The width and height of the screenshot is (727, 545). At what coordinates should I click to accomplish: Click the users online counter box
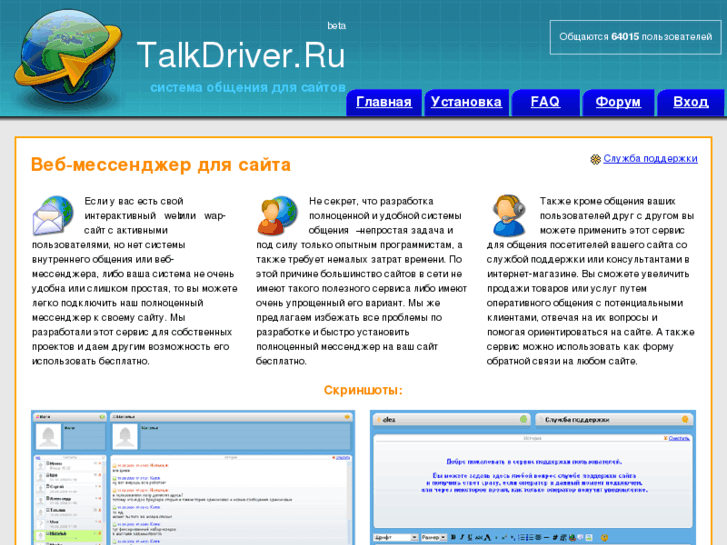pyautogui.click(x=635, y=37)
